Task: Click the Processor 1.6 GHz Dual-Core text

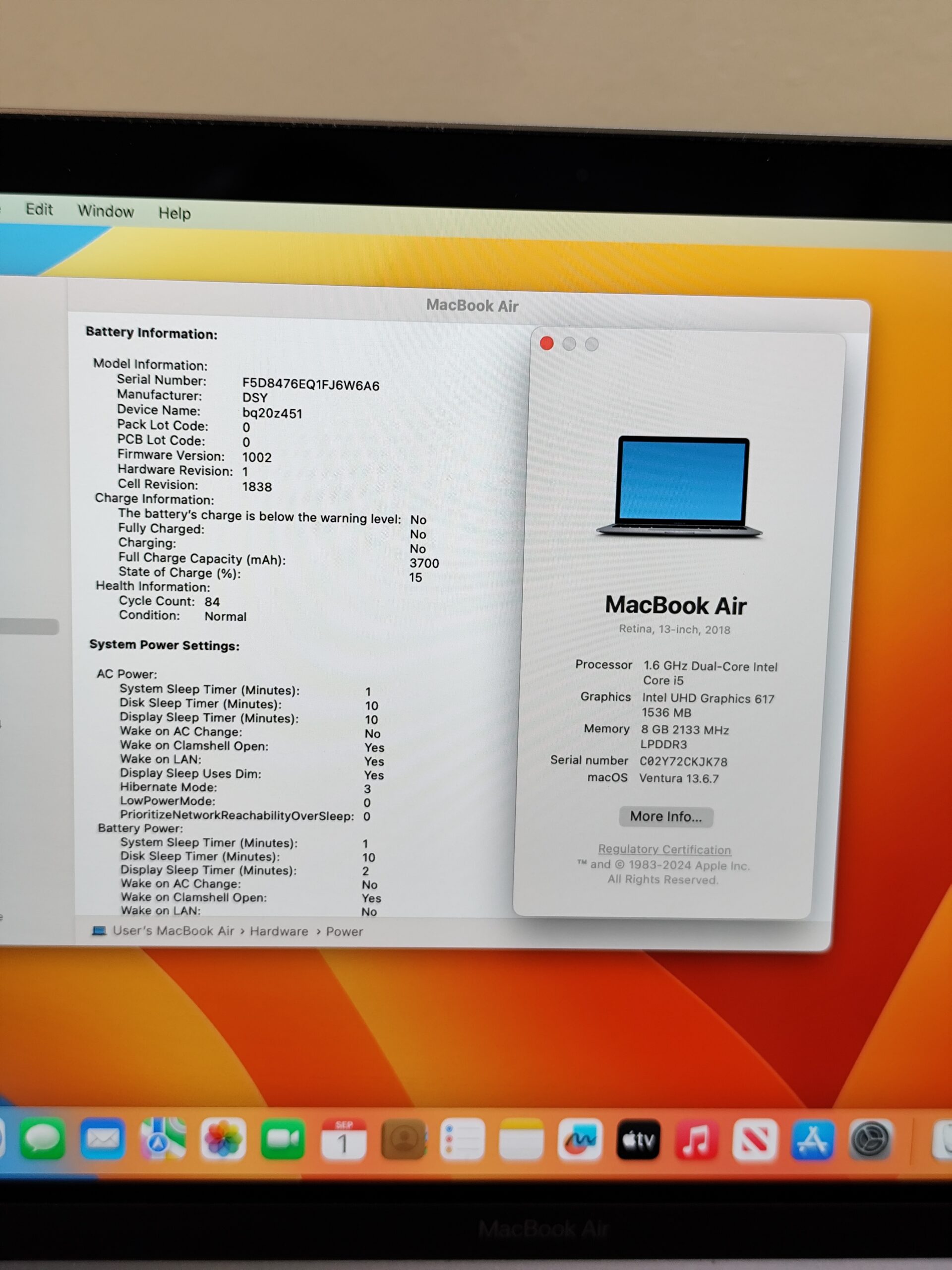Action: click(711, 674)
